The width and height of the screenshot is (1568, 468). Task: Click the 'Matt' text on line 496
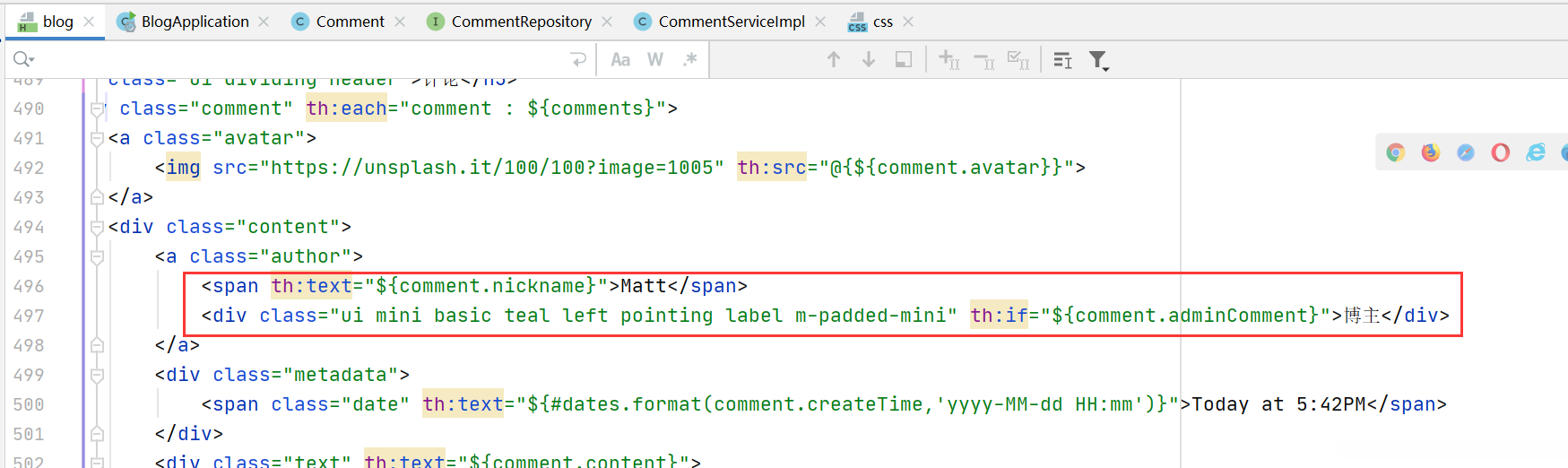[x=644, y=286]
